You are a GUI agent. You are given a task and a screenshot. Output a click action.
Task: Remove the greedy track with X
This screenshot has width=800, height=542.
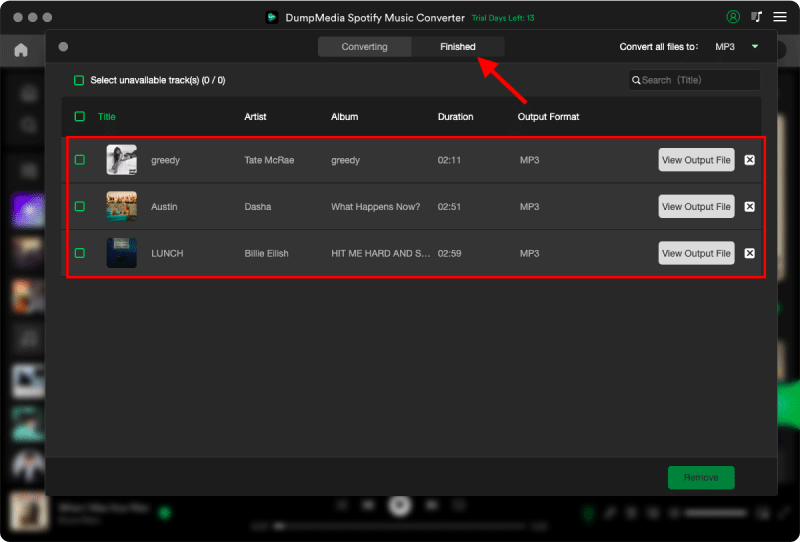(x=749, y=160)
